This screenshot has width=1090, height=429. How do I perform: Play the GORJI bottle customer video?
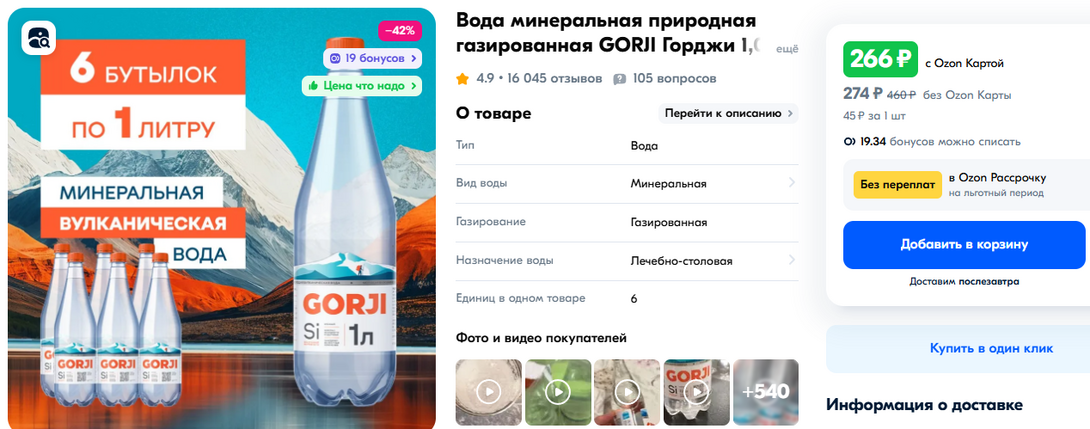pyautogui.click(x=697, y=392)
